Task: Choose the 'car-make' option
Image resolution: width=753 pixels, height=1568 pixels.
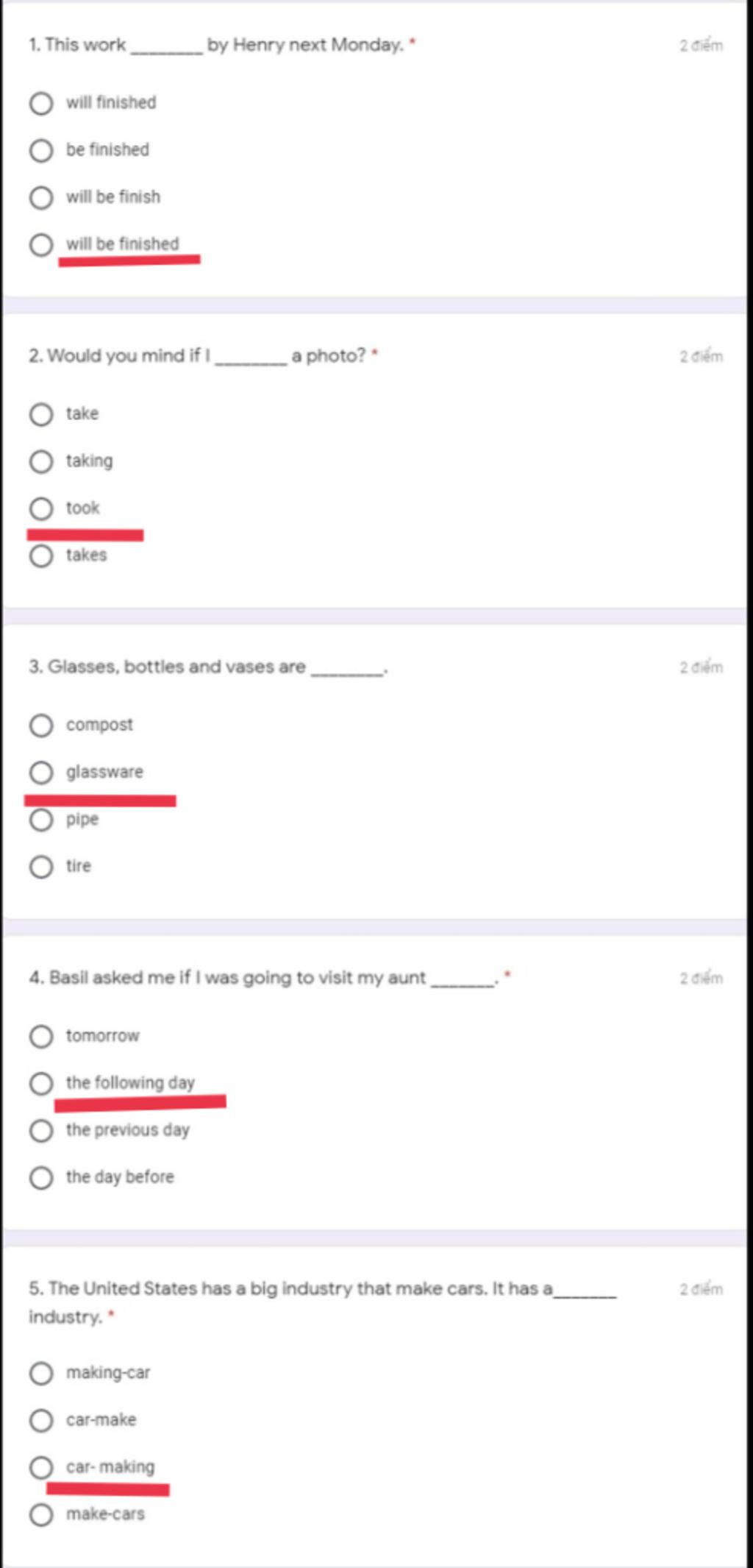Action: 41,1420
